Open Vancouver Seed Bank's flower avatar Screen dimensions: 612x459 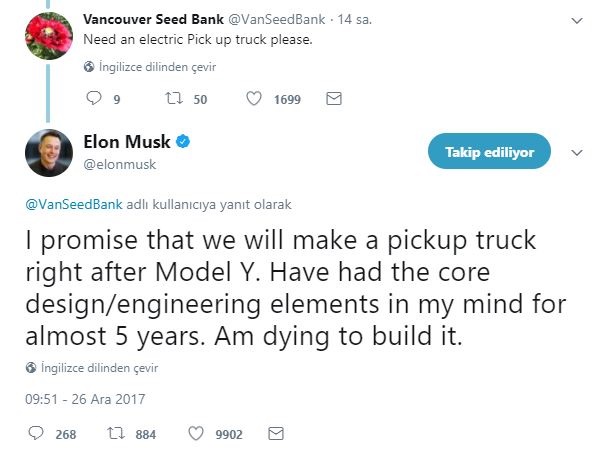(45, 31)
